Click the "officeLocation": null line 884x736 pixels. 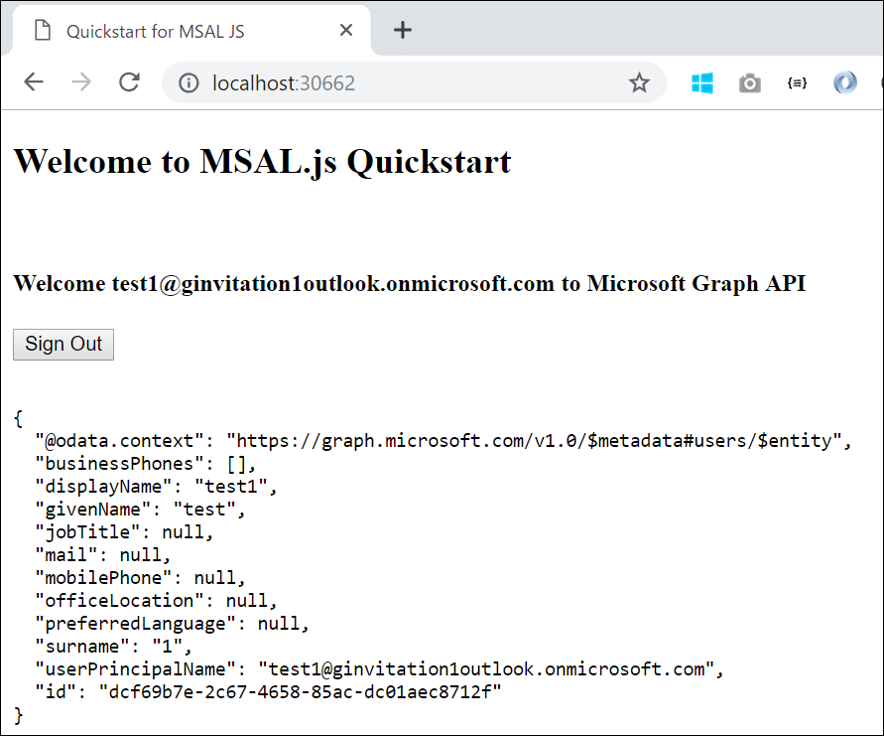156,601
